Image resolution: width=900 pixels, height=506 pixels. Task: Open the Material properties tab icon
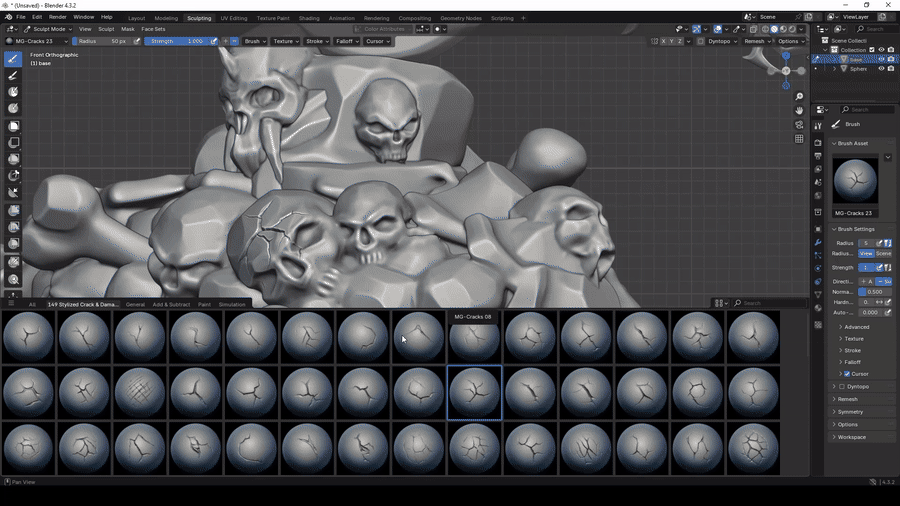(818, 308)
